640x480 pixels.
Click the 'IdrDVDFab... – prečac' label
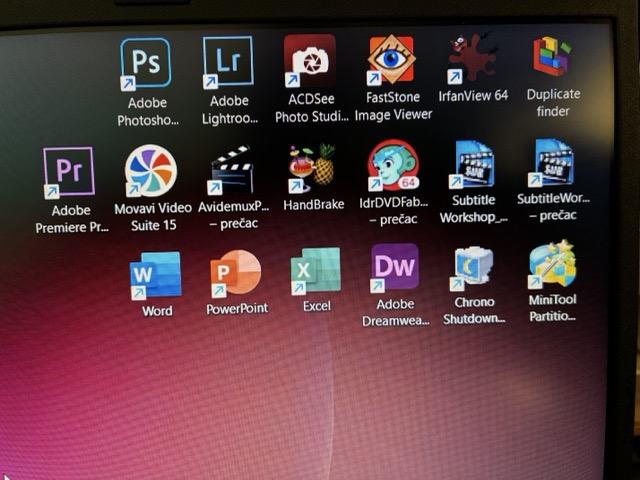tap(393, 211)
